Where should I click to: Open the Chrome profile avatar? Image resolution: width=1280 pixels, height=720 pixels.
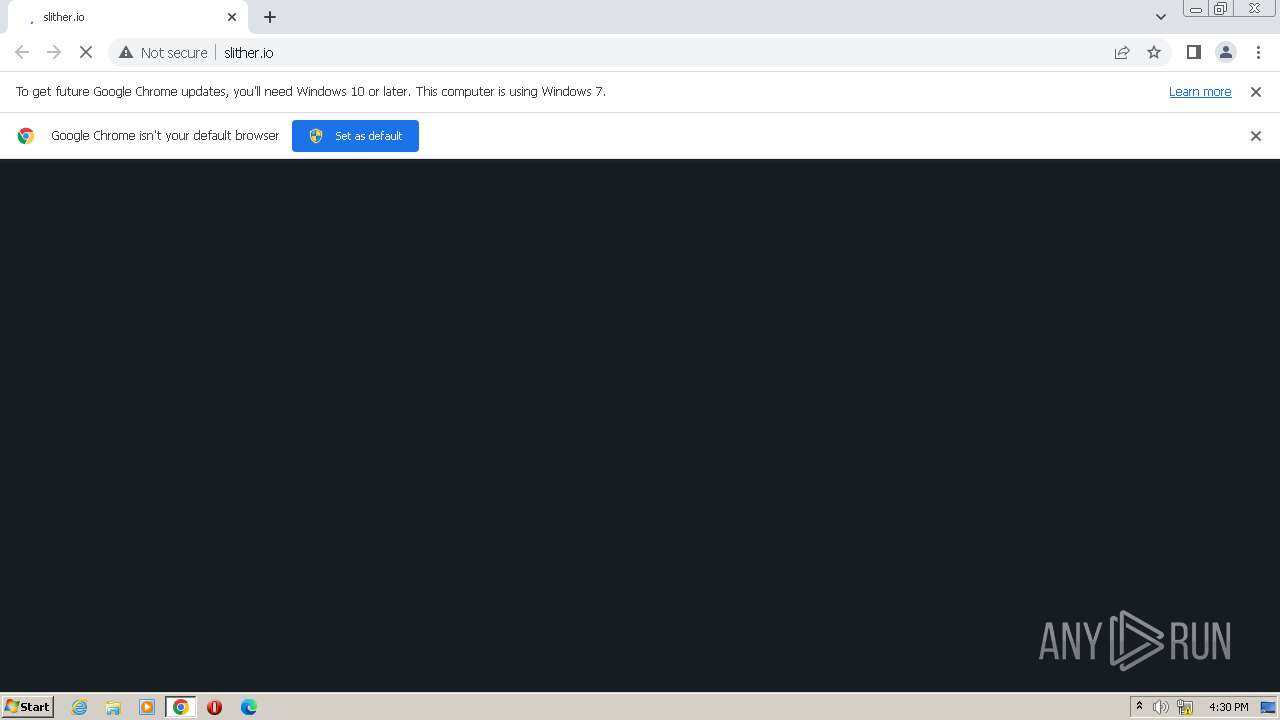1226,52
